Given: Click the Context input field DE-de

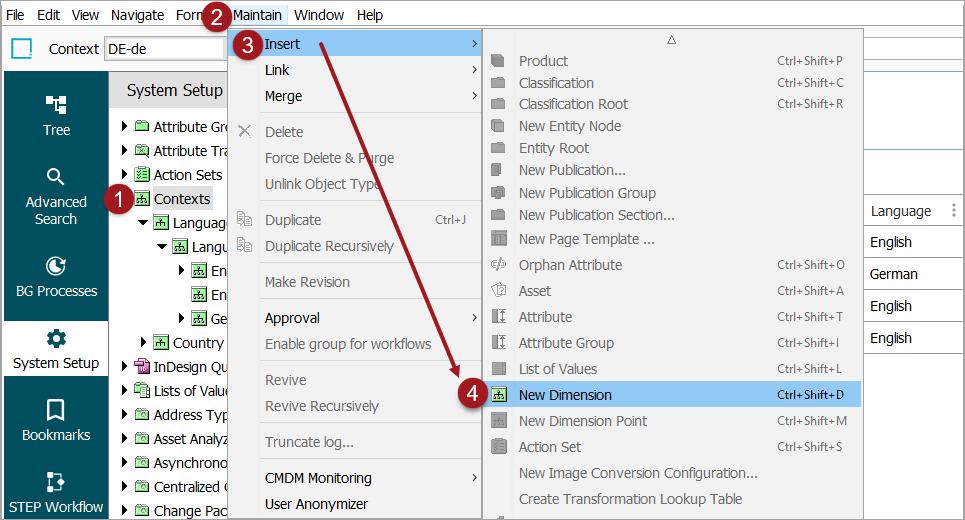Looking at the screenshot, I should [x=165, y=49].
